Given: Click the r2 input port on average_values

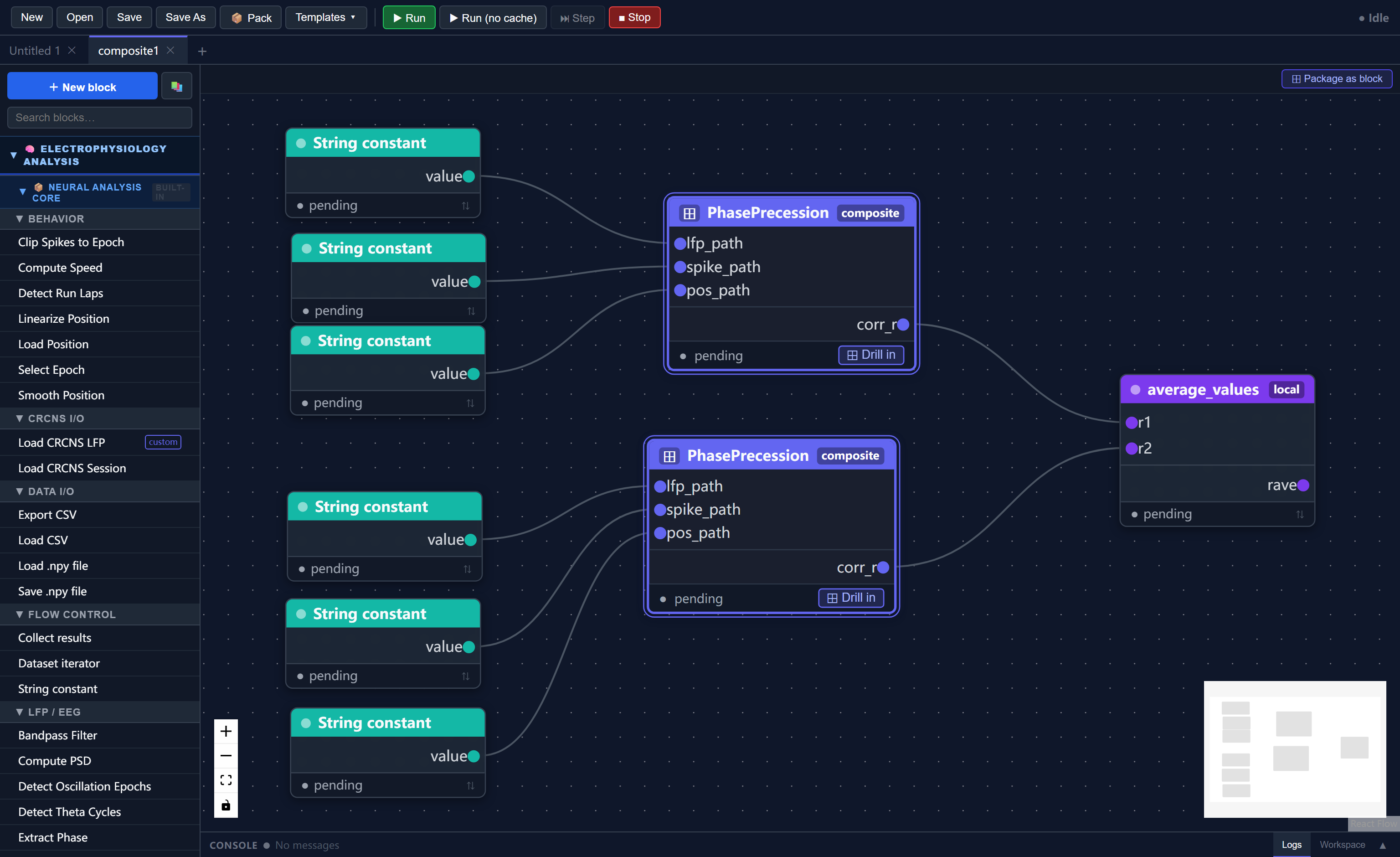Looking at the screenshot, I should click(1131, 449).
